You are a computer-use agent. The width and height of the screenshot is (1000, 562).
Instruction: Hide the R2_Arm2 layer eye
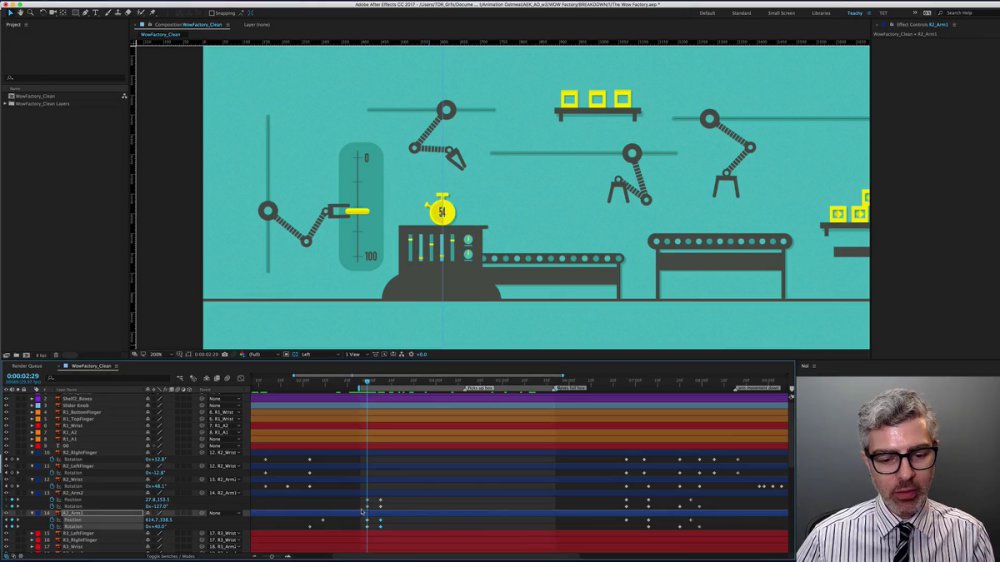pos(6,492)
